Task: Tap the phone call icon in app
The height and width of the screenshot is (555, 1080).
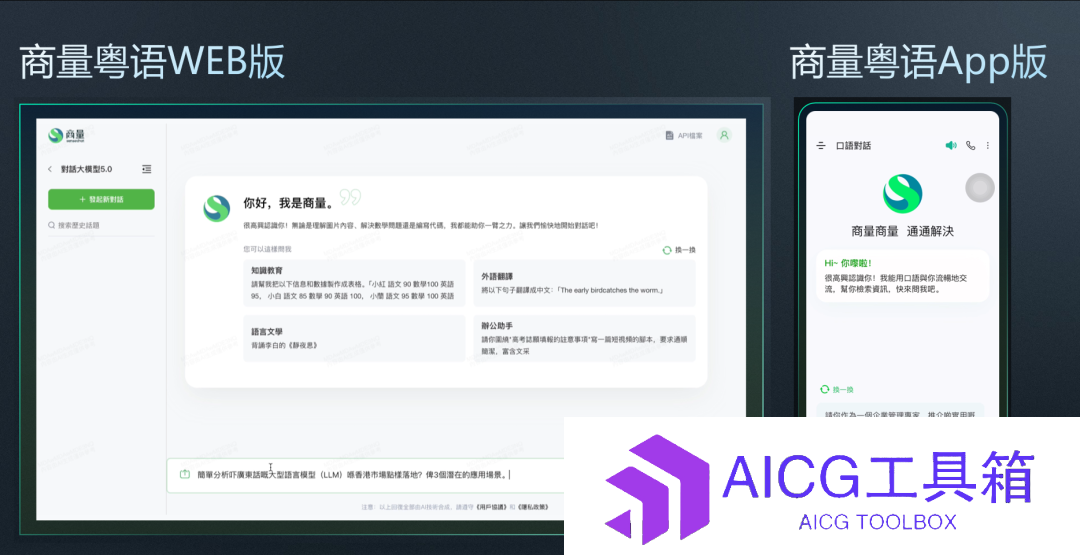Action: click(x=970, y=145)
